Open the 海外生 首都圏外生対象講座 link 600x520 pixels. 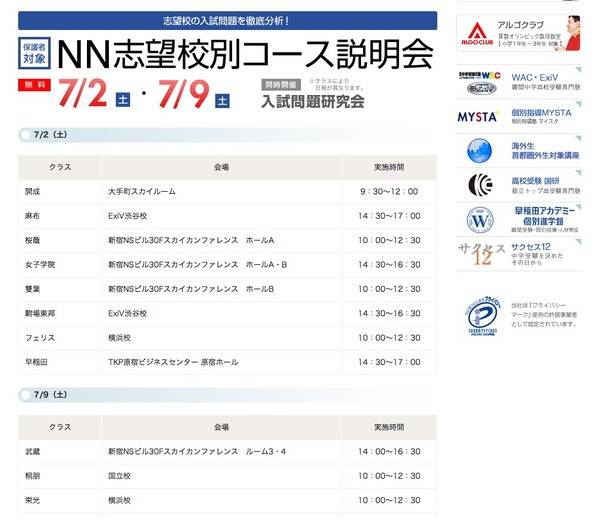545,151
